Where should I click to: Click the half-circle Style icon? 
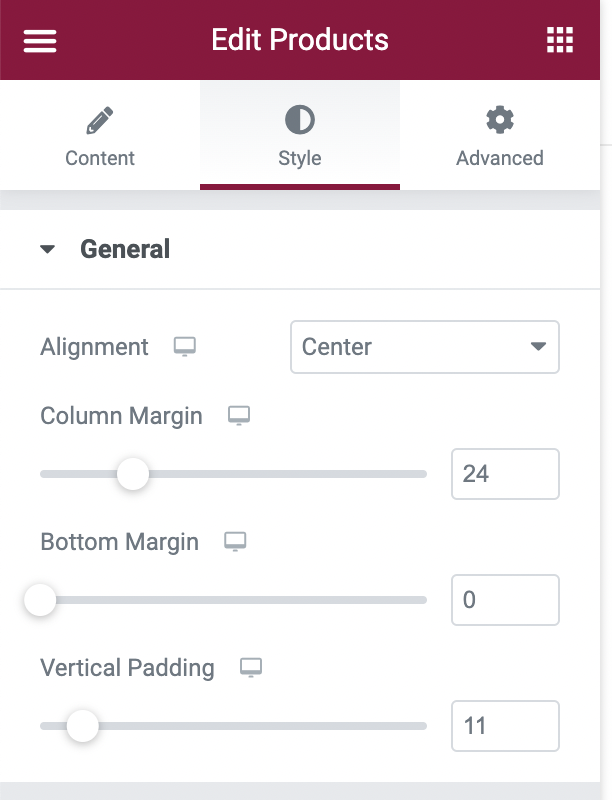[300, 120]
